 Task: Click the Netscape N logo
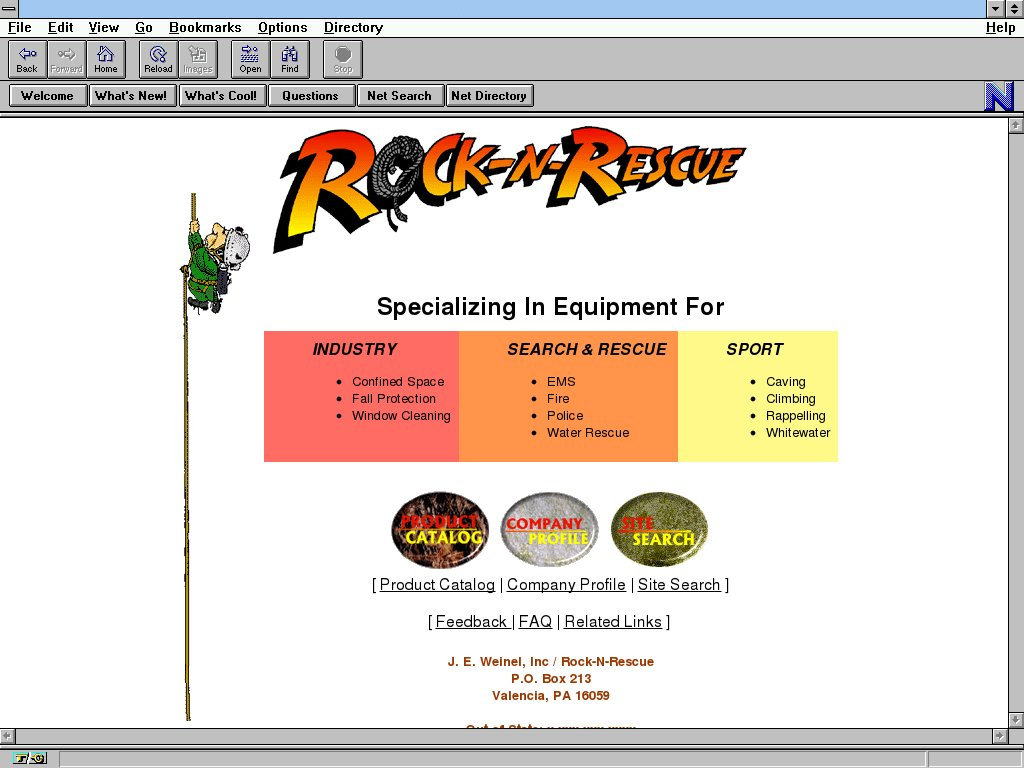coord(999,96)
